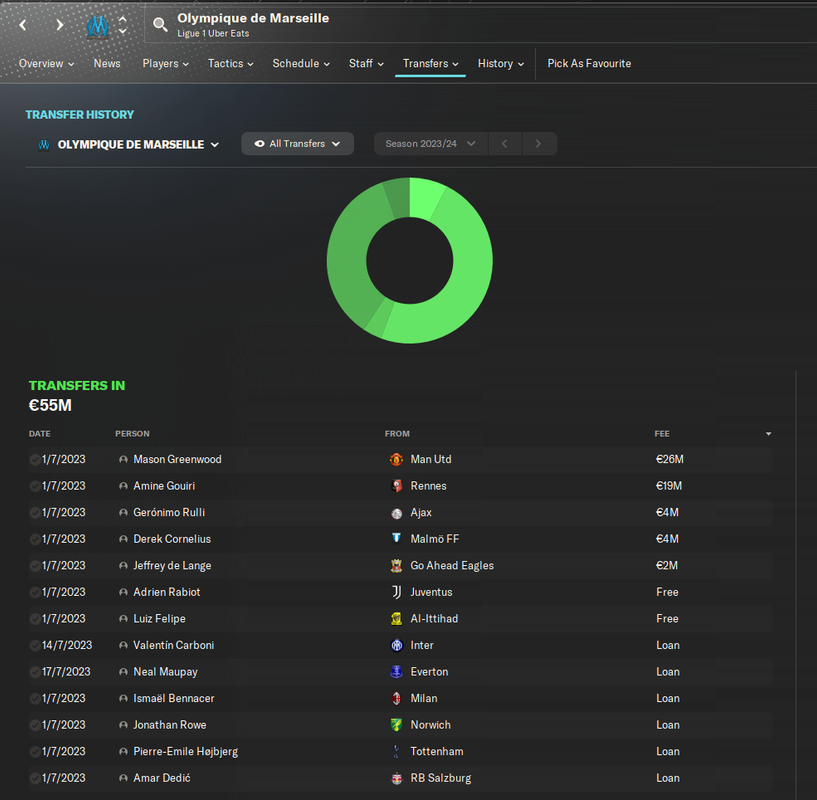
Task: Click Everton club crest
Action: pyautogui.click(x=397, y=672)
